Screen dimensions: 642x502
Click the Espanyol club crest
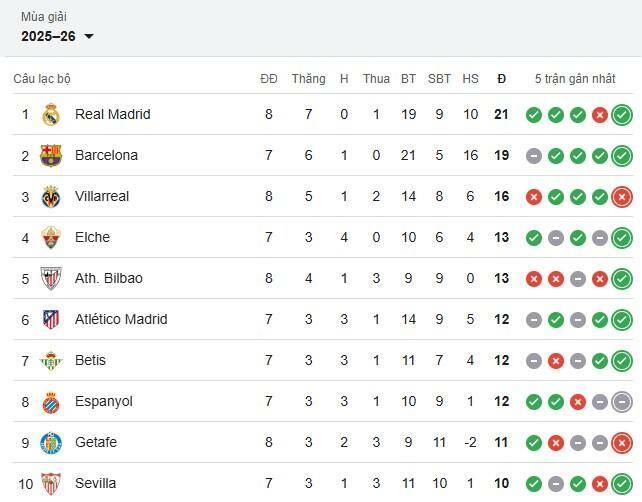(x=51, y=401)
